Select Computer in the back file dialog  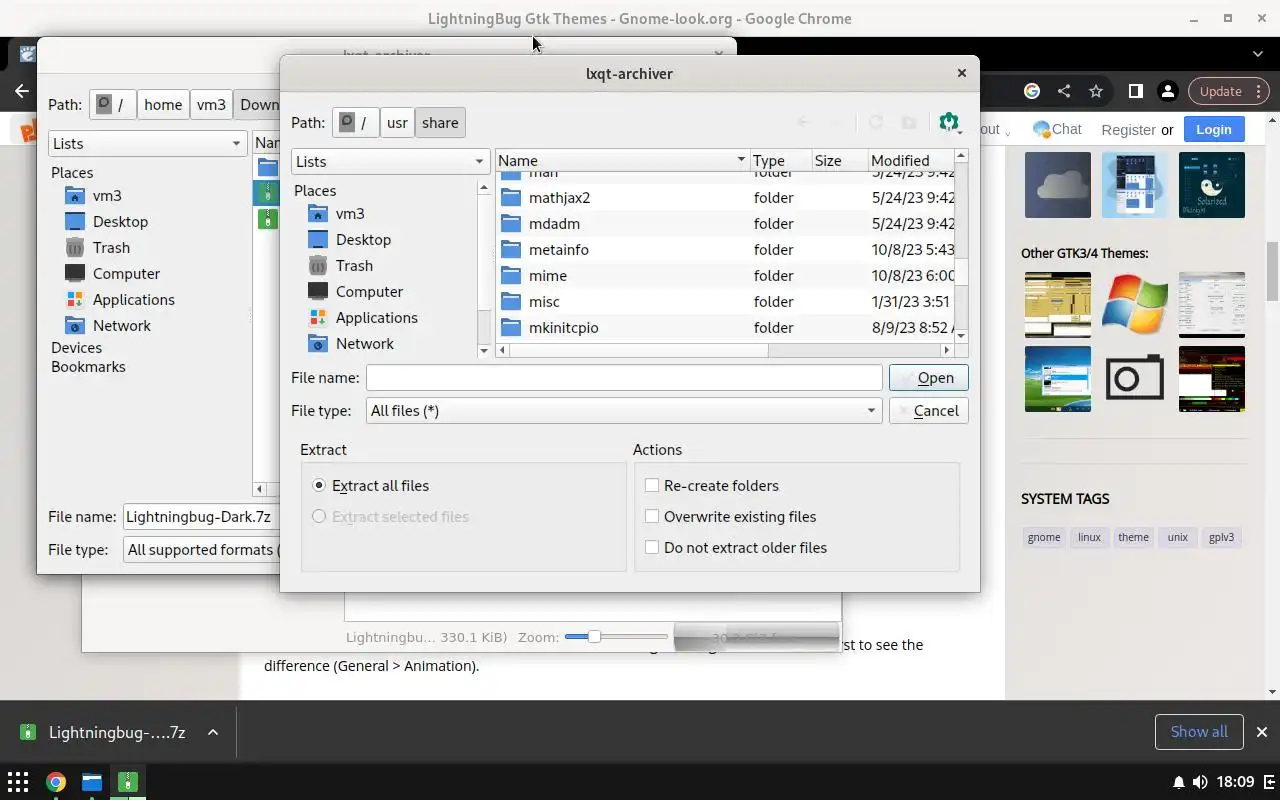(x=126, y=274)
